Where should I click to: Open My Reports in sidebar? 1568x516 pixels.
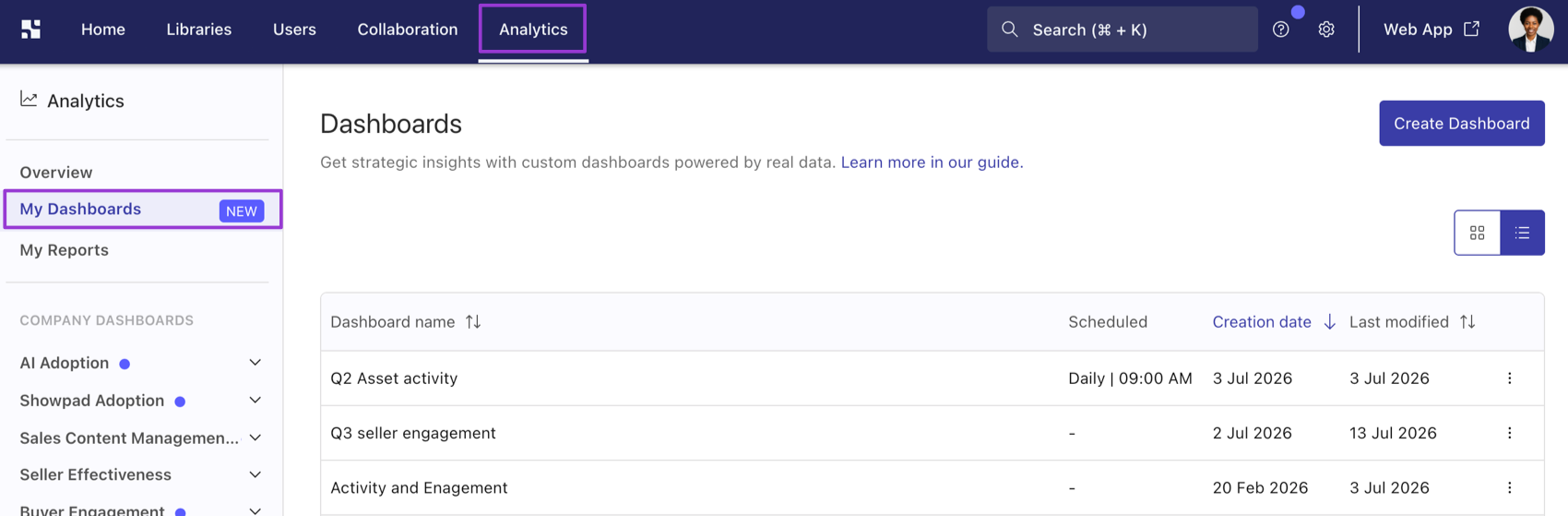pos(64,250)
